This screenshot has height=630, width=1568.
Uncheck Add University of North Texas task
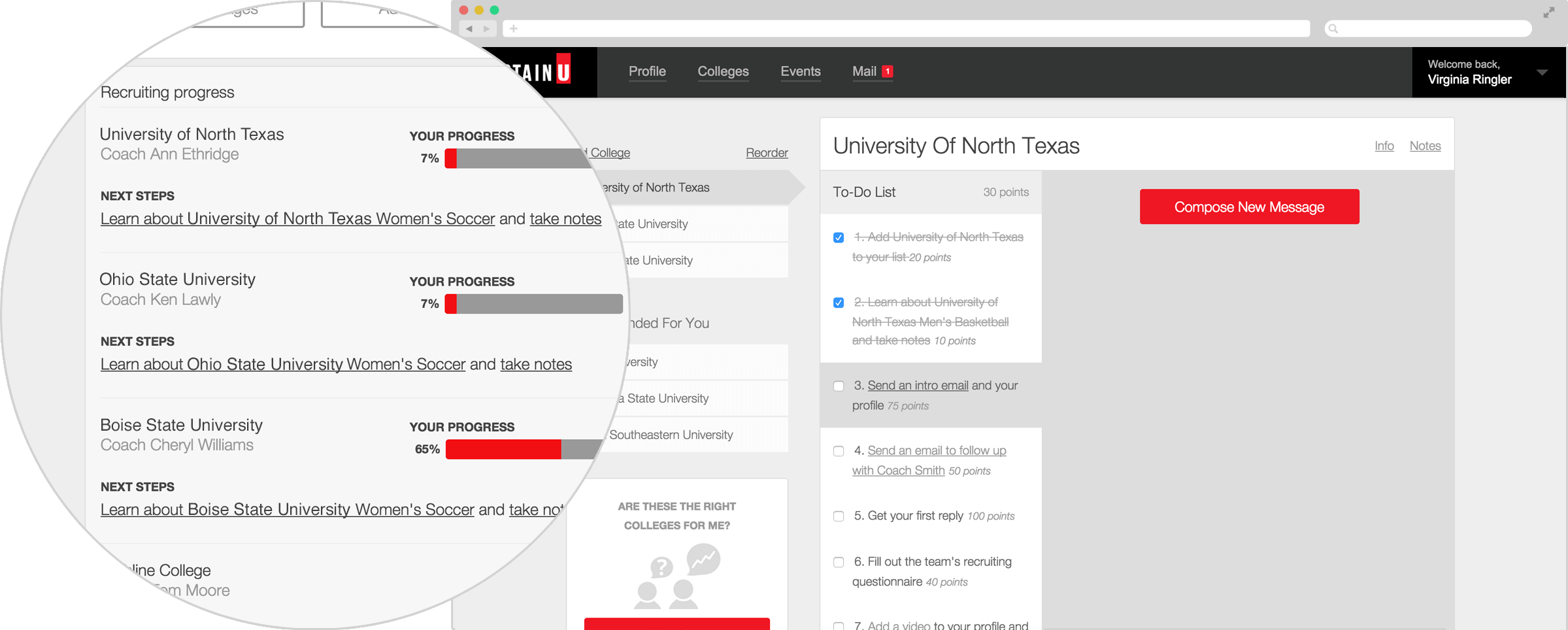[839, 238]
